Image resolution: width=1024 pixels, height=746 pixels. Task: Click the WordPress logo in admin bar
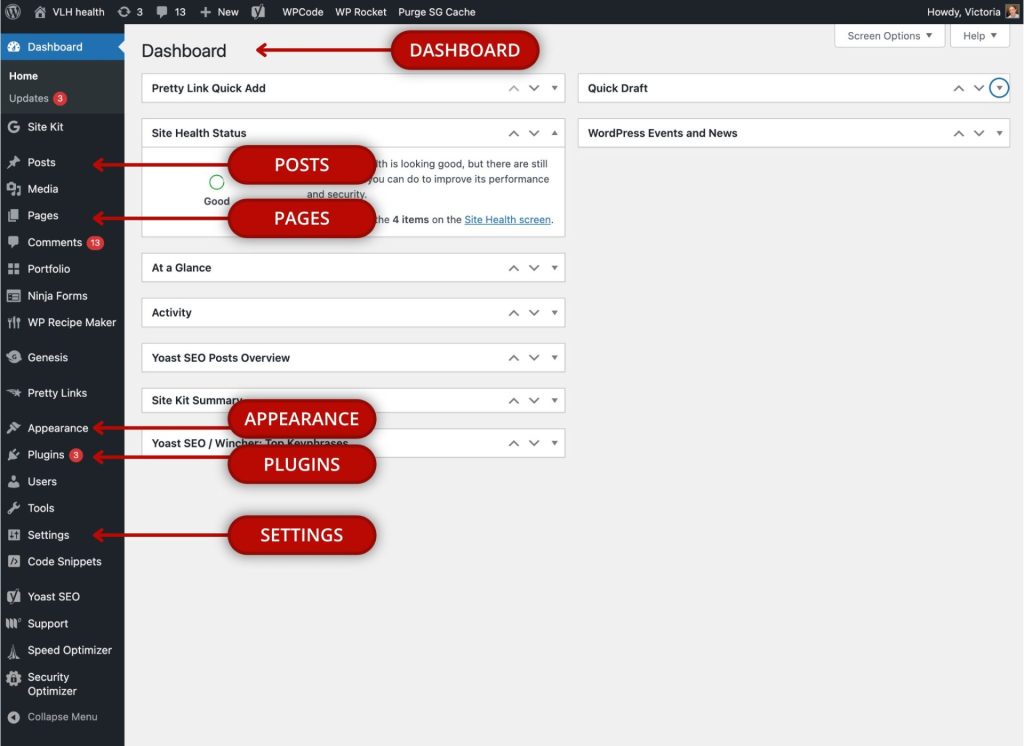(13, 12)
